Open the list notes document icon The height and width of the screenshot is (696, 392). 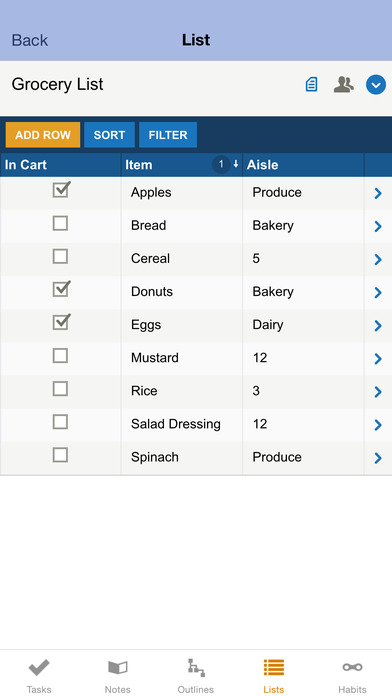coord(311,84)
